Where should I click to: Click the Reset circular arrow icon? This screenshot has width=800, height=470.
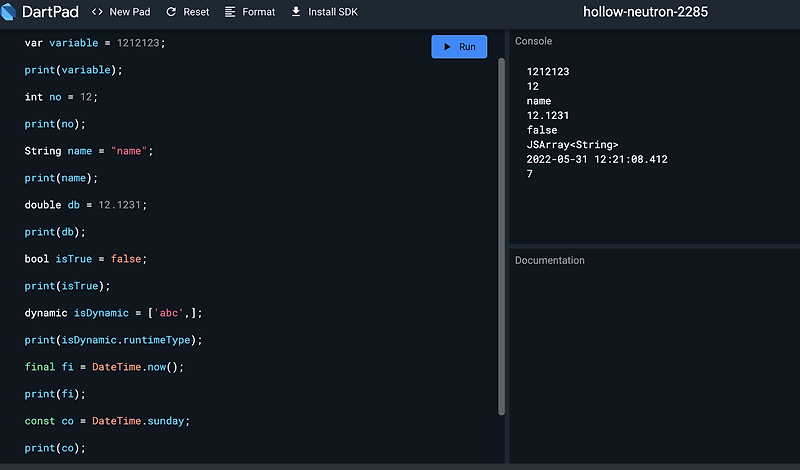(x=171, y=12)
